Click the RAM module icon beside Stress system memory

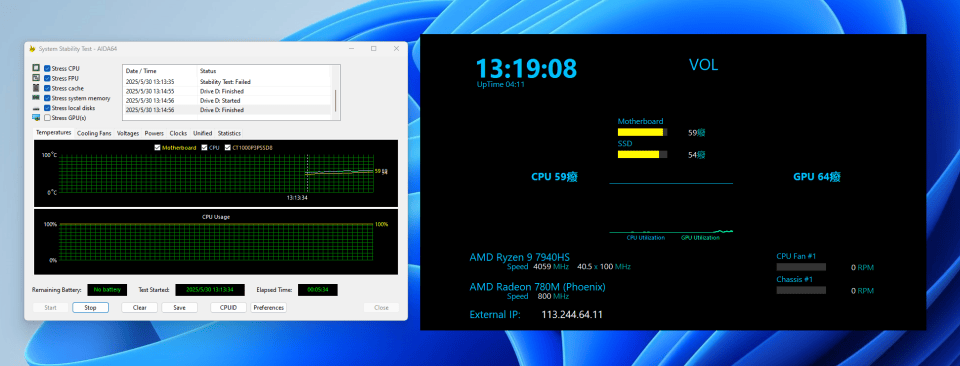pyautogui.click(x=36, y=98)
